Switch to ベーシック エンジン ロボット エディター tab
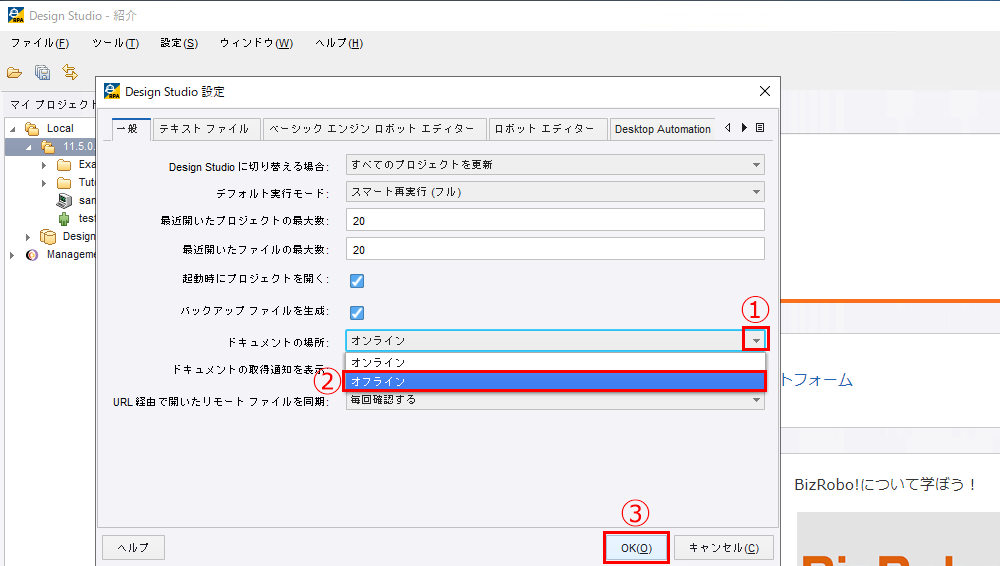The image size is (1000, 566). pos(375,129)
